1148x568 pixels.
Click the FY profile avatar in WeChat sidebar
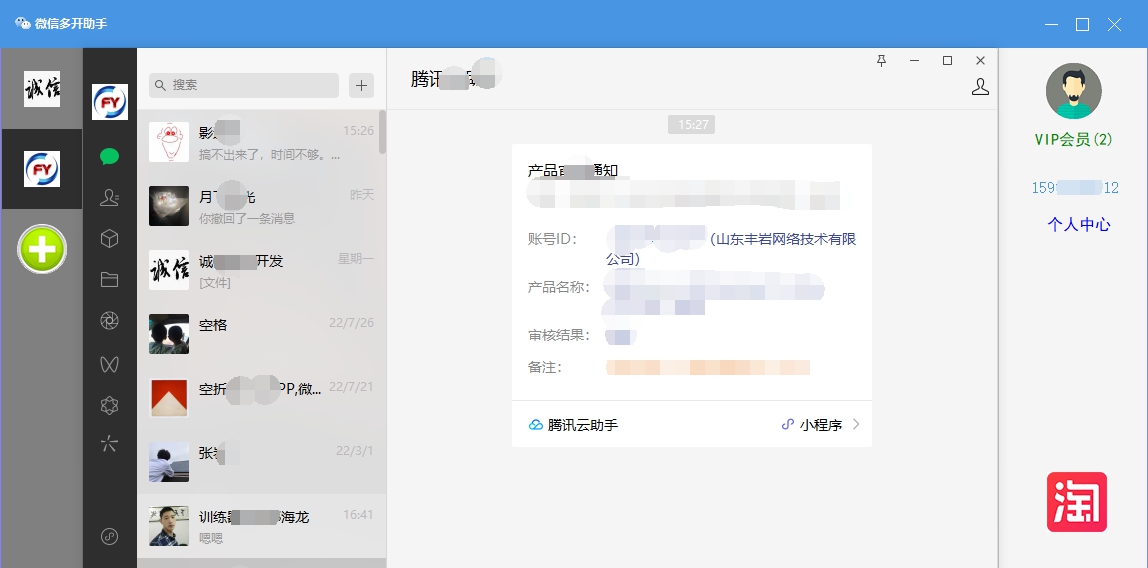coord(110,102)
